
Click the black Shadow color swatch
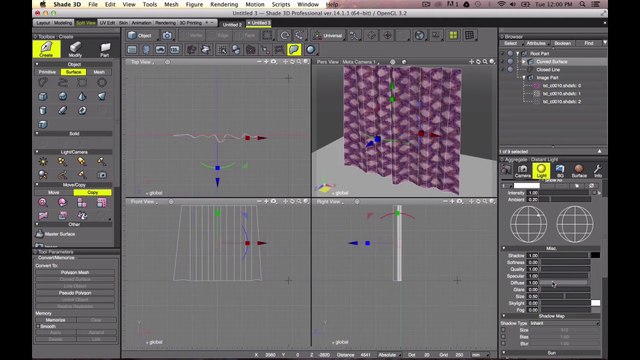[x=596, y=255]
